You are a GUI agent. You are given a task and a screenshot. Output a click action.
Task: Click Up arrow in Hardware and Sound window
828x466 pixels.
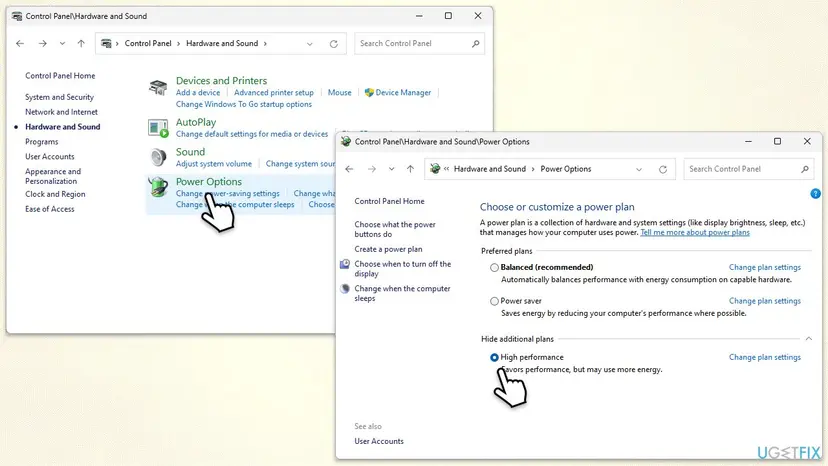[81, 43]
